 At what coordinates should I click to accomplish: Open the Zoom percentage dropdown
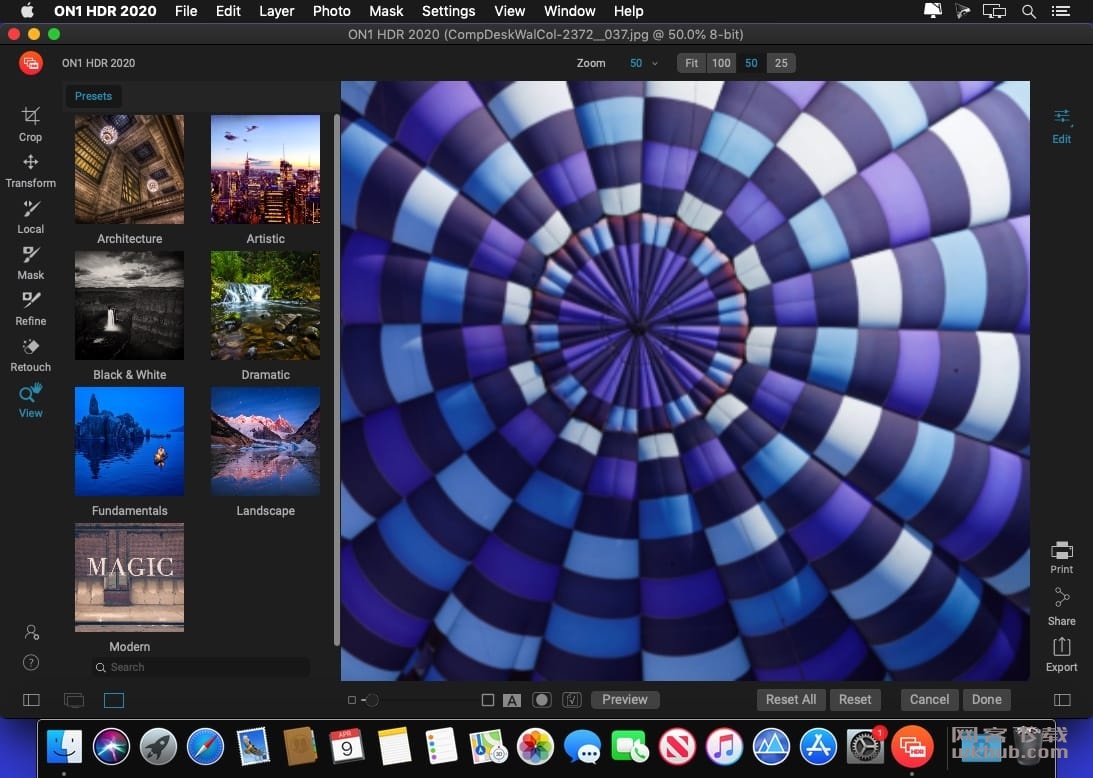(x=643, y=63)
